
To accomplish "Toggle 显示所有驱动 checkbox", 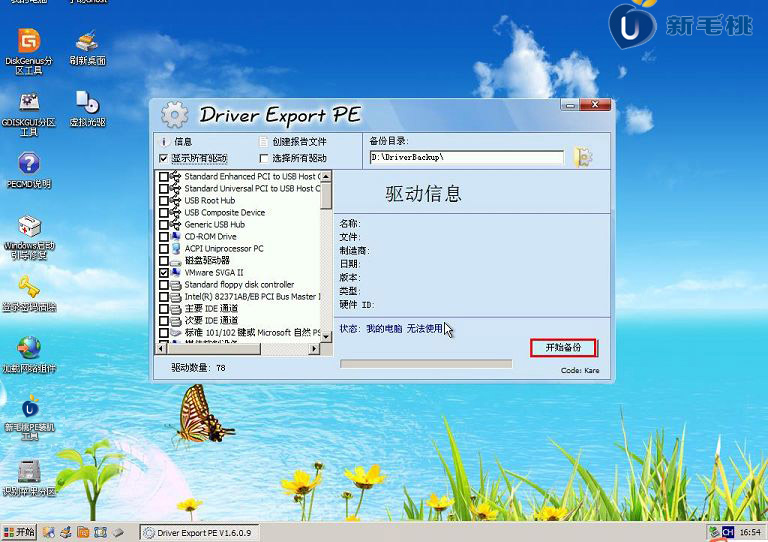I will 164,158.
